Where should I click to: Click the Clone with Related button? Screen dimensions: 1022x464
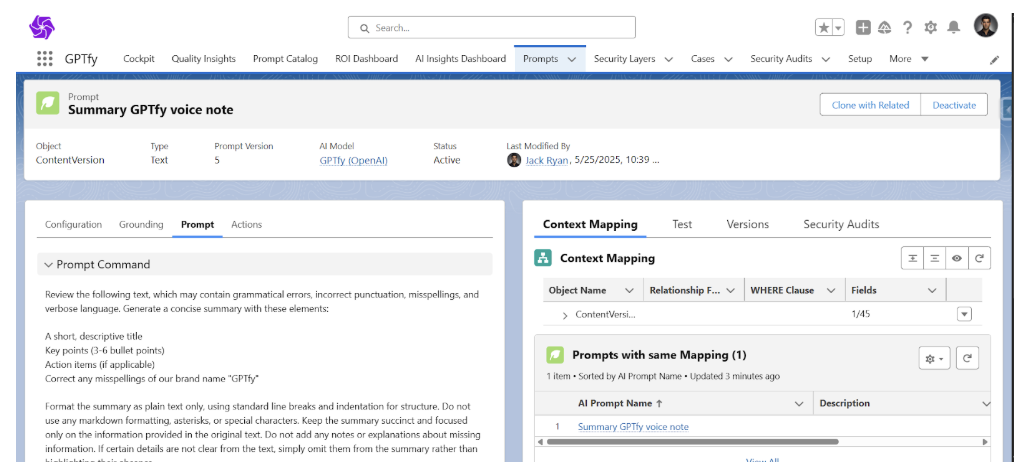pyautogui.click(x=869, y=105)
